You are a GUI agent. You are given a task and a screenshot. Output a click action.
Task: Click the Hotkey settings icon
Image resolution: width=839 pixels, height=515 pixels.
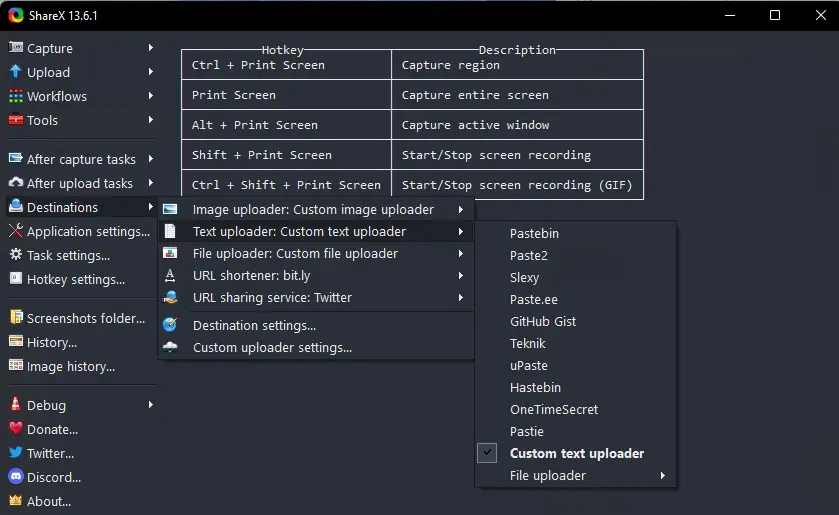[16, 278]
